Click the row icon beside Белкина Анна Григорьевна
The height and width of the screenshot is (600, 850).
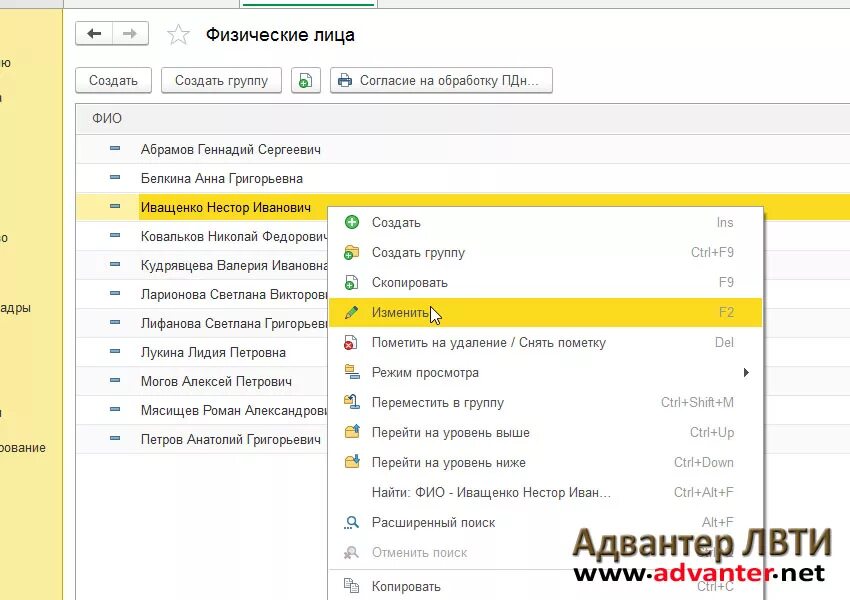(x=114, y=177)
